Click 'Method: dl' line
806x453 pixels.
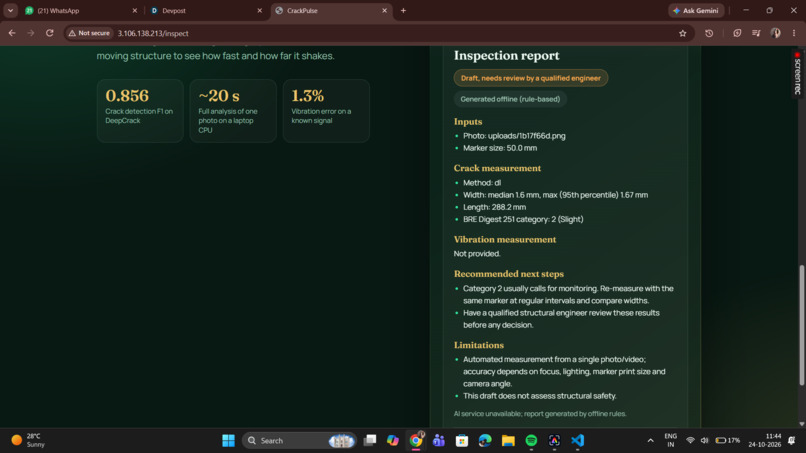click(x=482, y=183)
